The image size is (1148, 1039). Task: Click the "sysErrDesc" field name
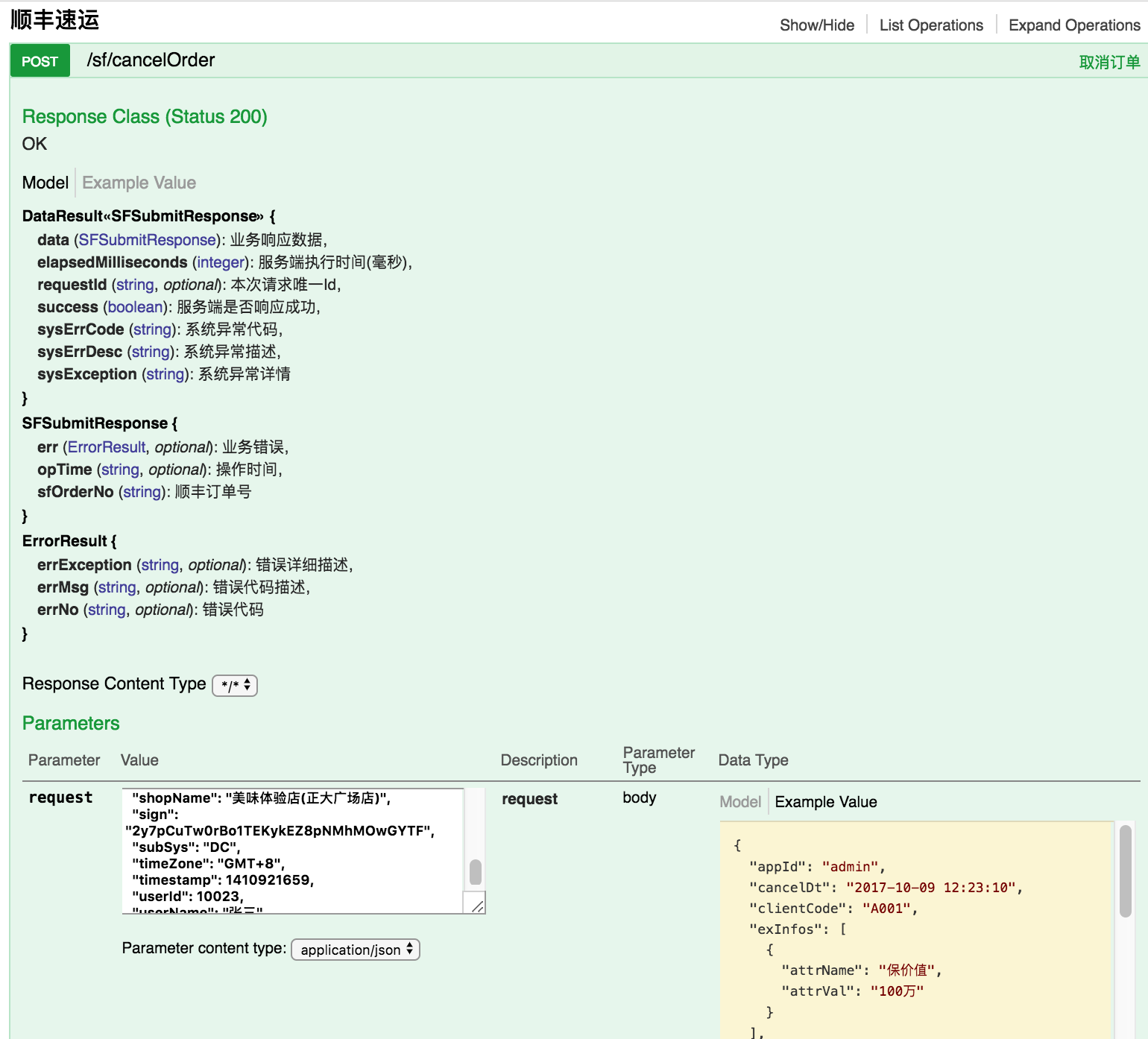pyautogui.click(x=80, y=352)
